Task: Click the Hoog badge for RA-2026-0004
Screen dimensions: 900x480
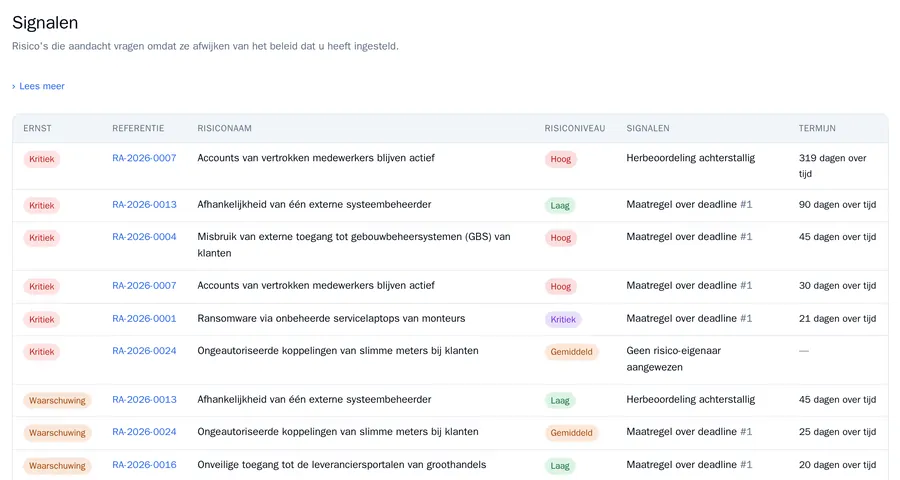Action: (561, 238)
